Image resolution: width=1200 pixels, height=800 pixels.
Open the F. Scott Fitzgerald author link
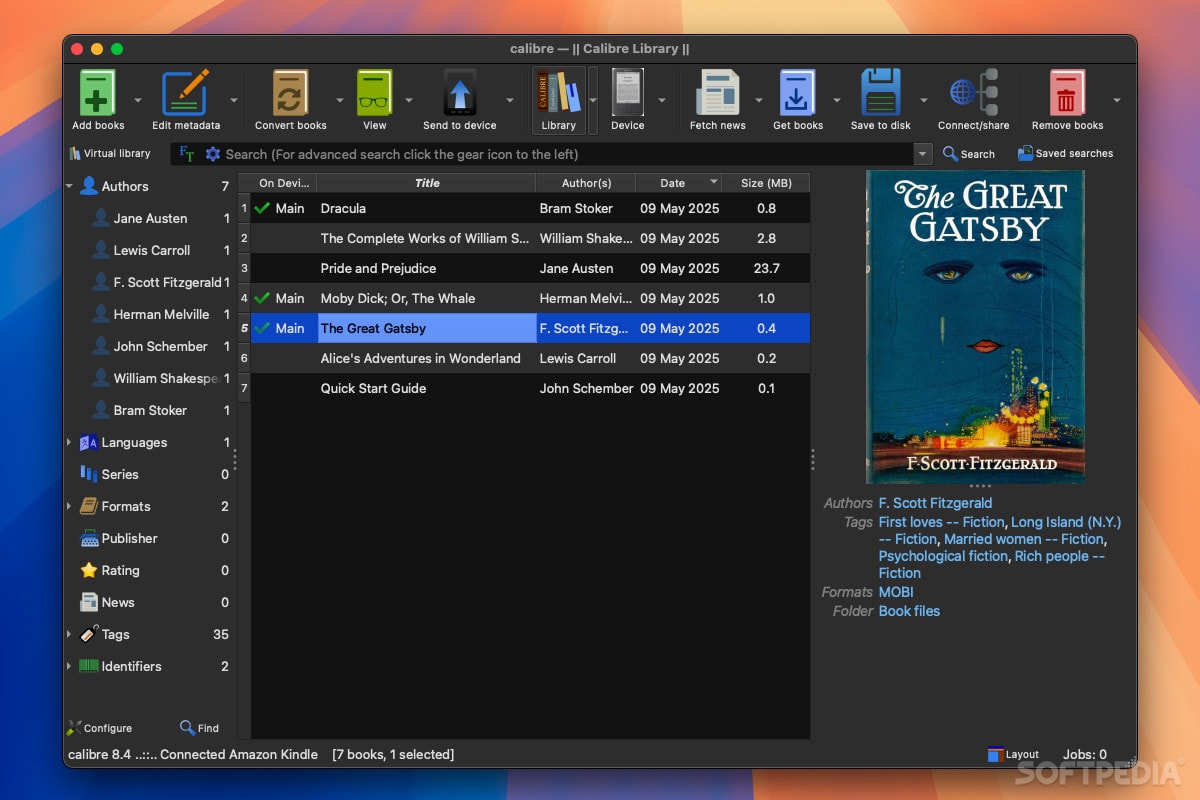(935, 503)
